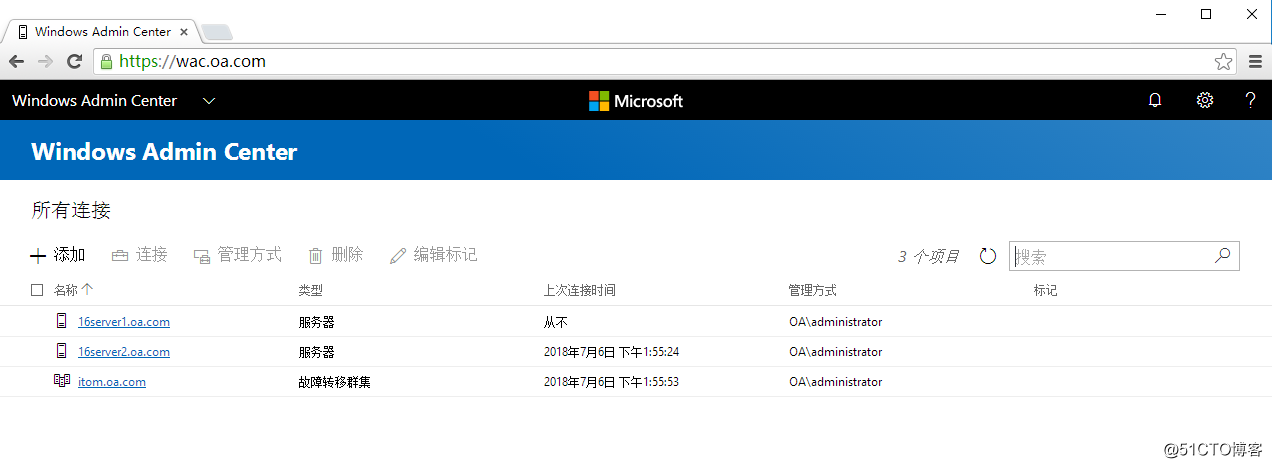This screenshot has height=468, width=1272.
Task: Click the cluster icon for itom.oa.com
Action: coord(62,381)
